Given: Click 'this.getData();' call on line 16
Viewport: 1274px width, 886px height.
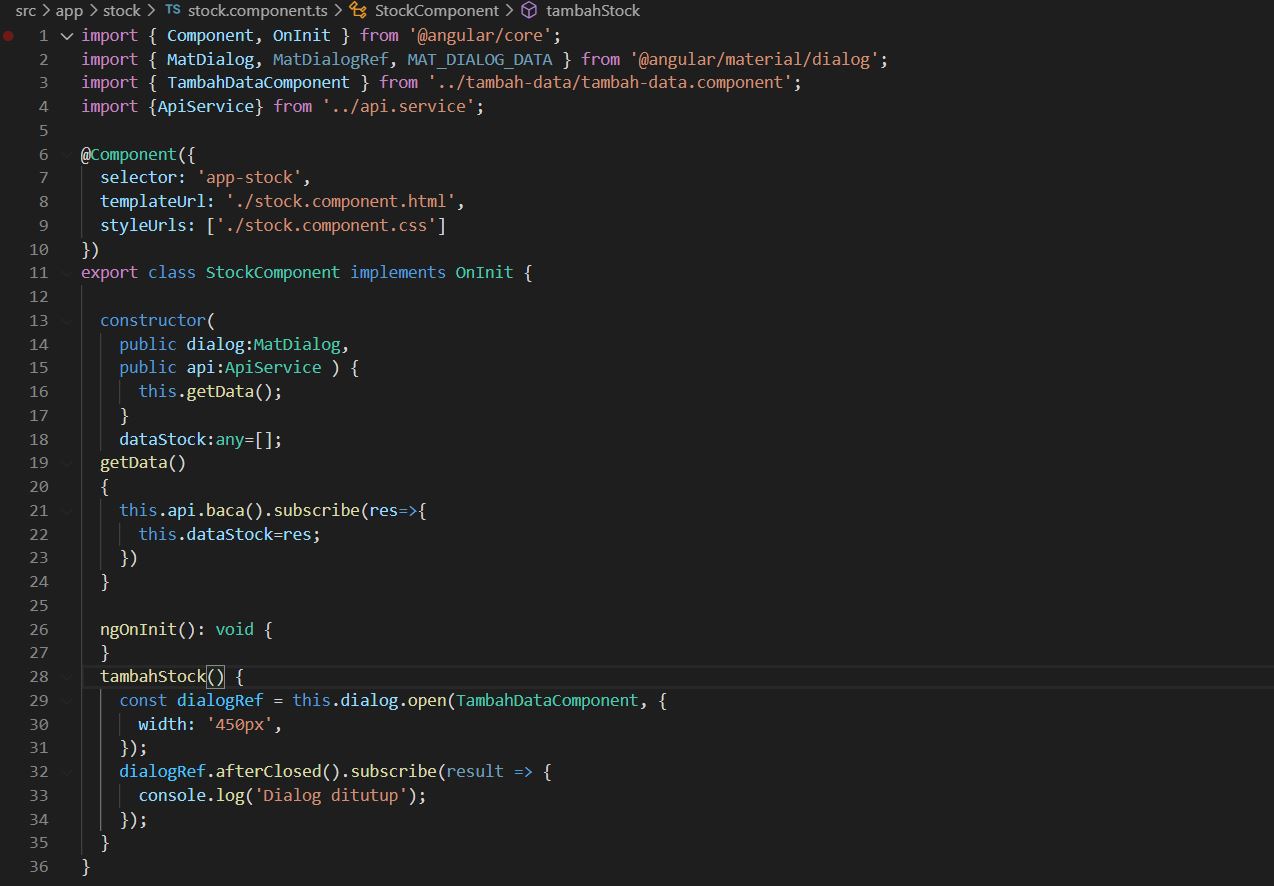Looking at the screenshot, I should click(x=211, y=391).
